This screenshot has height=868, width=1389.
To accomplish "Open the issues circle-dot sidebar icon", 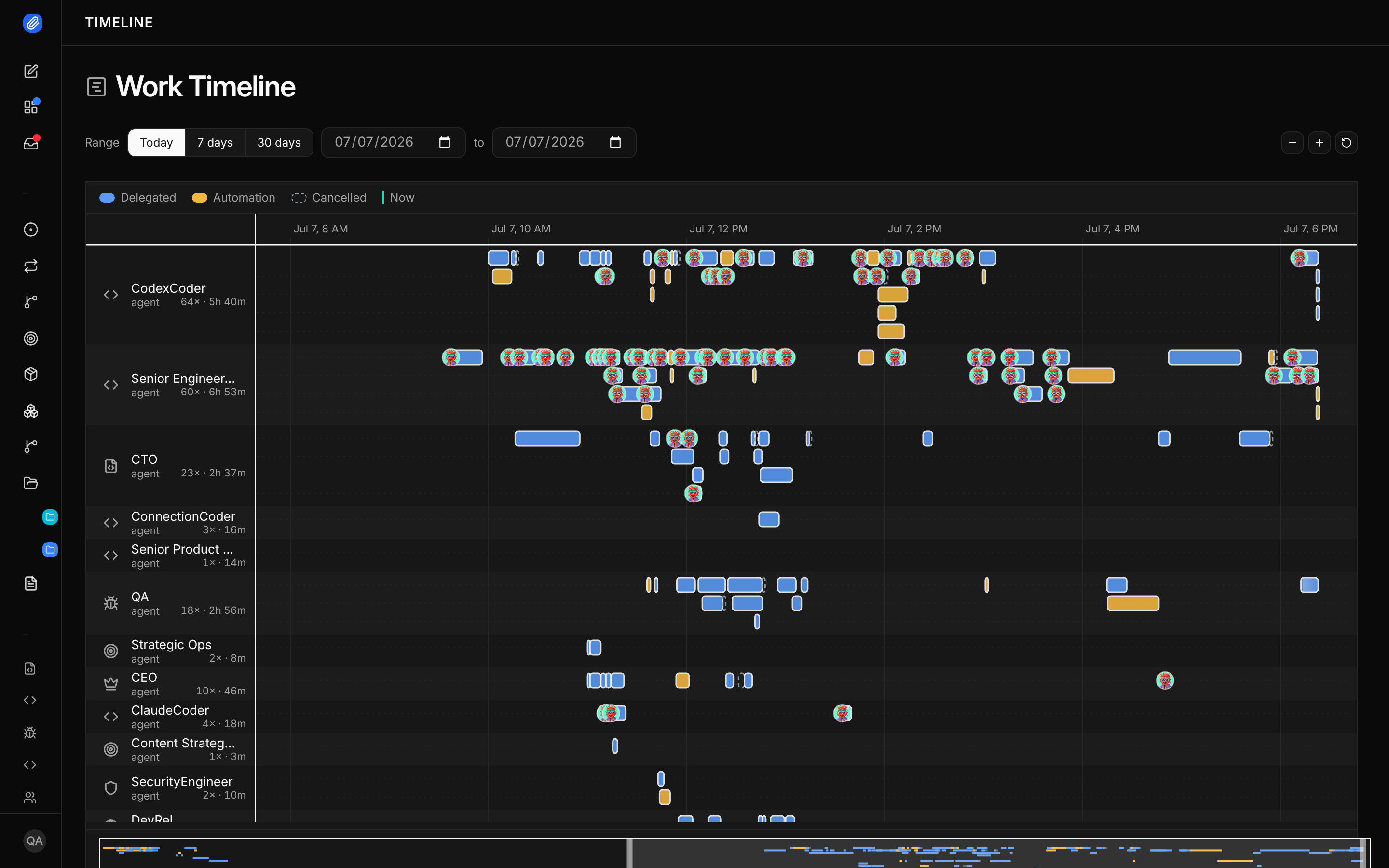I will [x=31, y=230].
